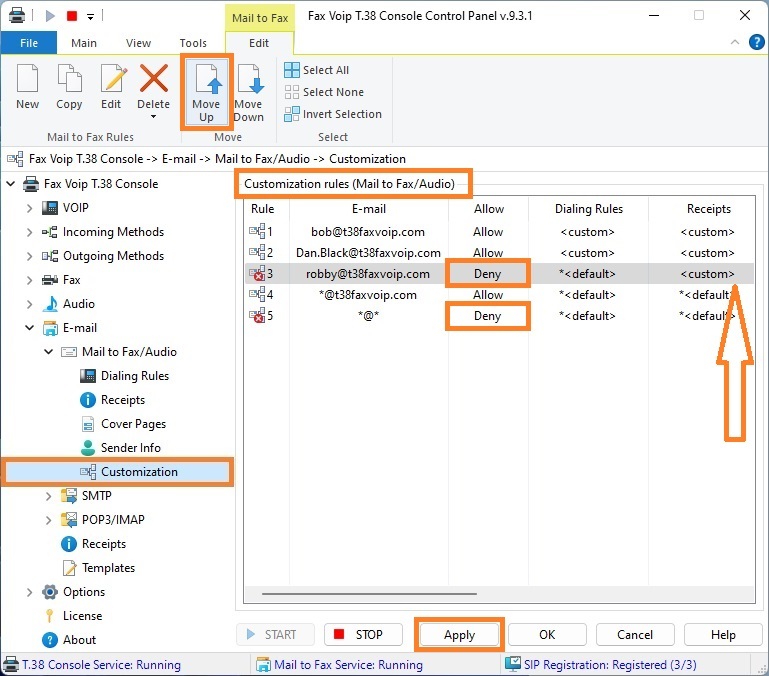
Task: Switch to the Tools ribbon tab
Action: point(193,43)
